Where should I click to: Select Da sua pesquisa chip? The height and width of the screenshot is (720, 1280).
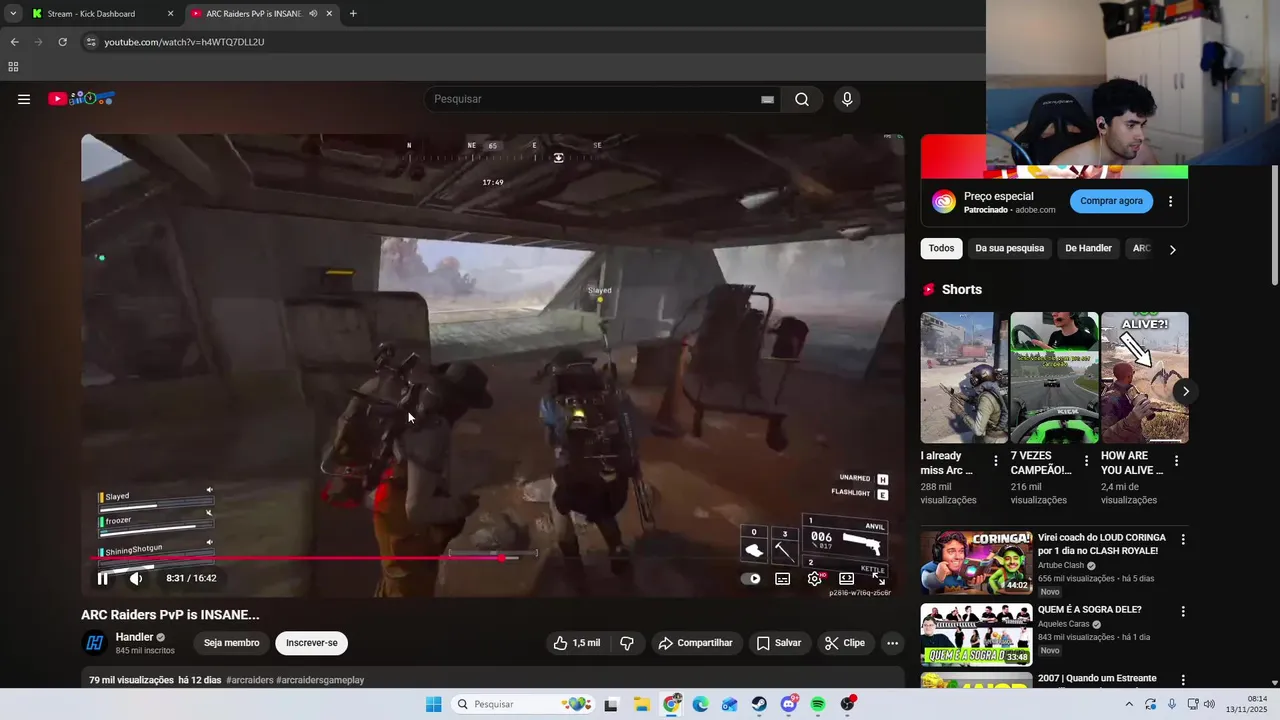click(x=1010, y=248)
